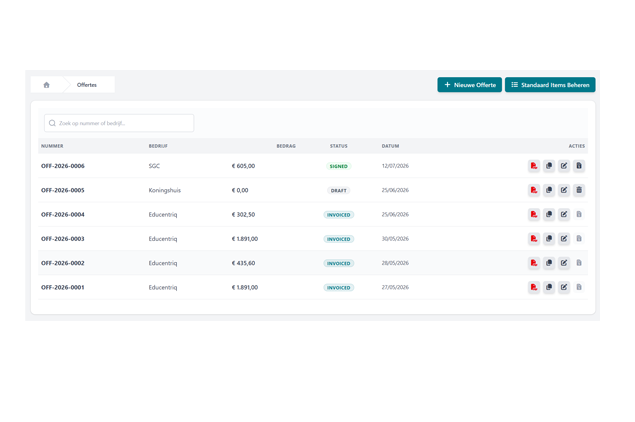This screenshot has width=635, height=422.
Task: Click the BEDRAG column header
Action: (x=286, y=146)
